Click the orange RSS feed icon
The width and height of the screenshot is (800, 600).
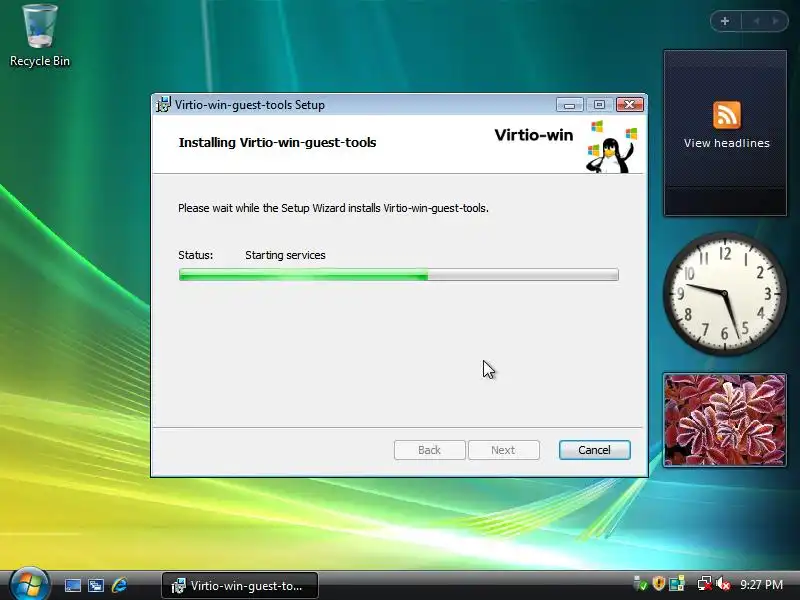(x=727, y=115)
